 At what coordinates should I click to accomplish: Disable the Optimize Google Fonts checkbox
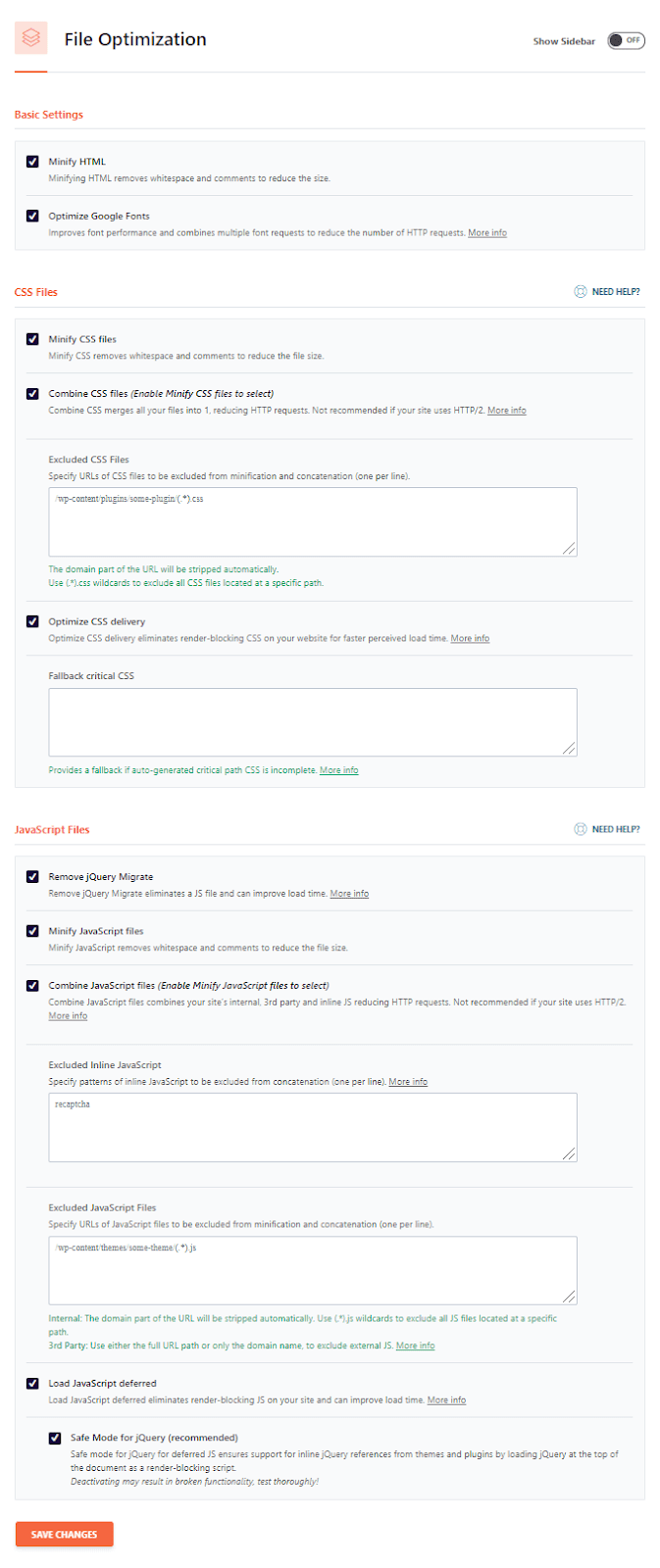point(32,216)
